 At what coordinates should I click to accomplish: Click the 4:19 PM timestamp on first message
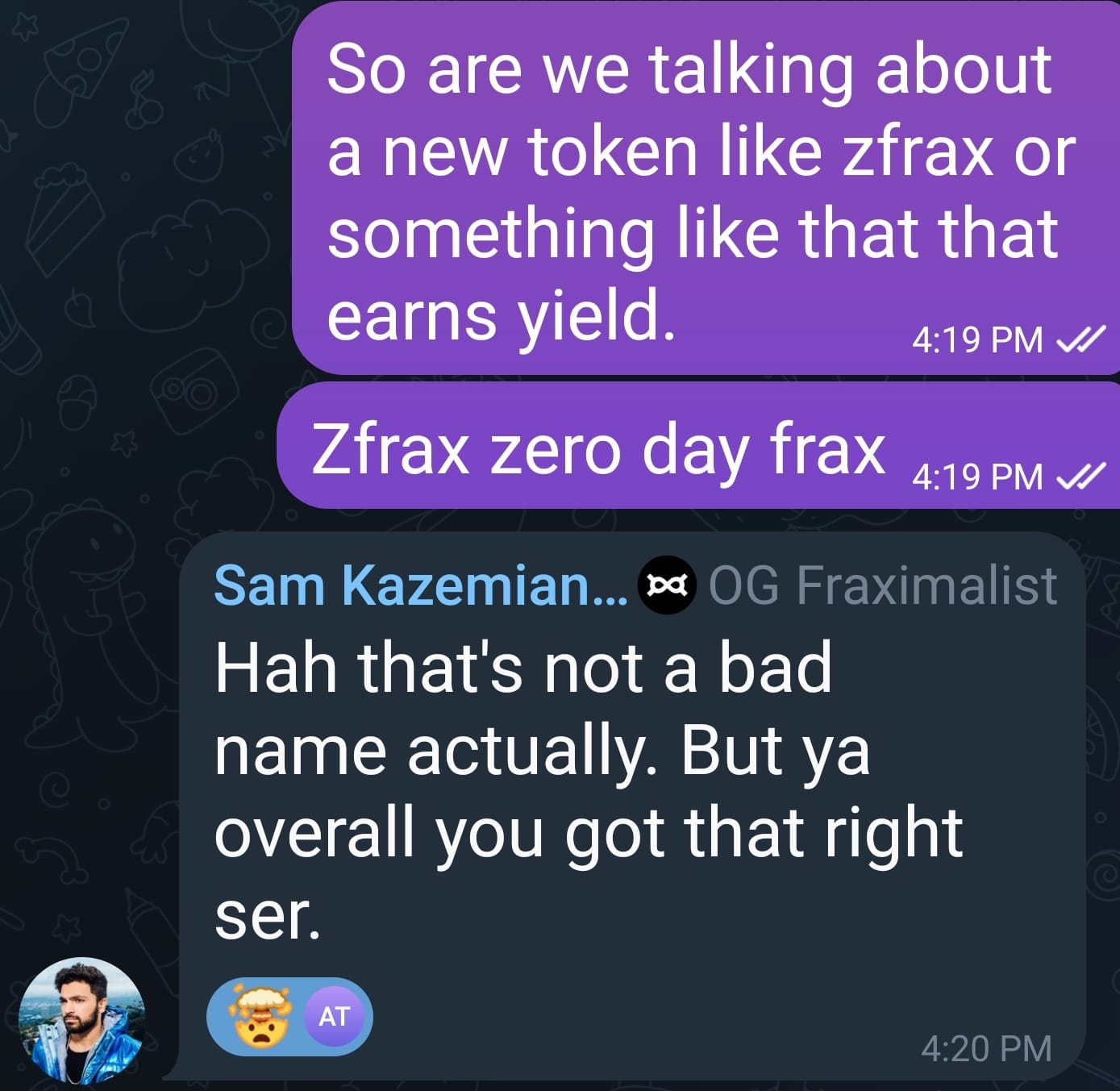coord(977,341)
